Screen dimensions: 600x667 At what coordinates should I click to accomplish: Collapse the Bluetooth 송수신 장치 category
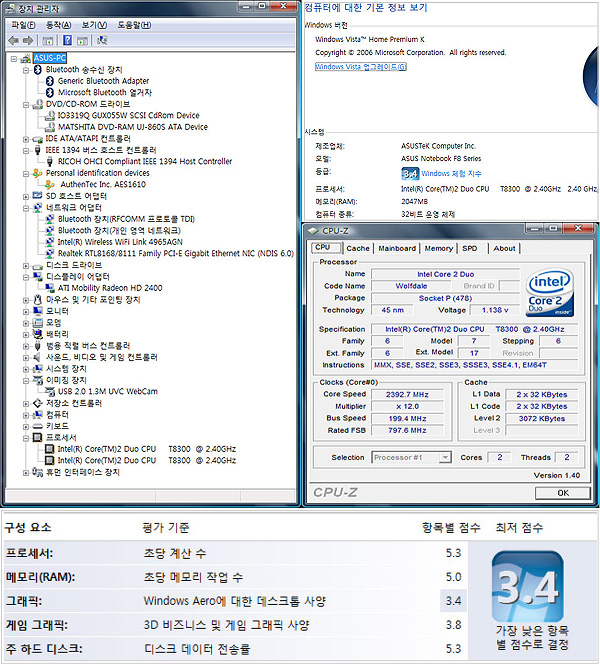click(26, 70)
